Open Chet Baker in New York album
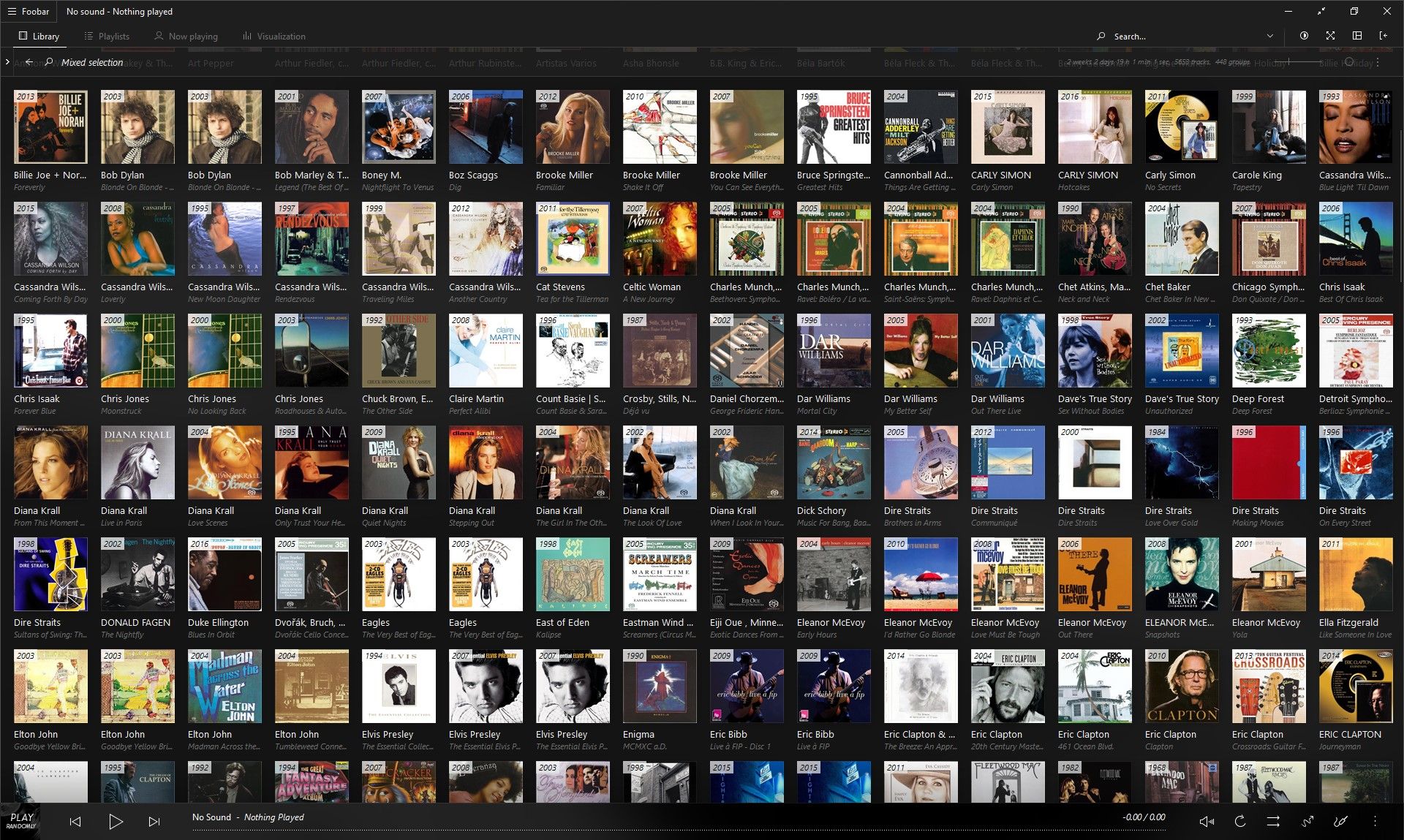1404x840 pixels. [x=1182, y=238]
